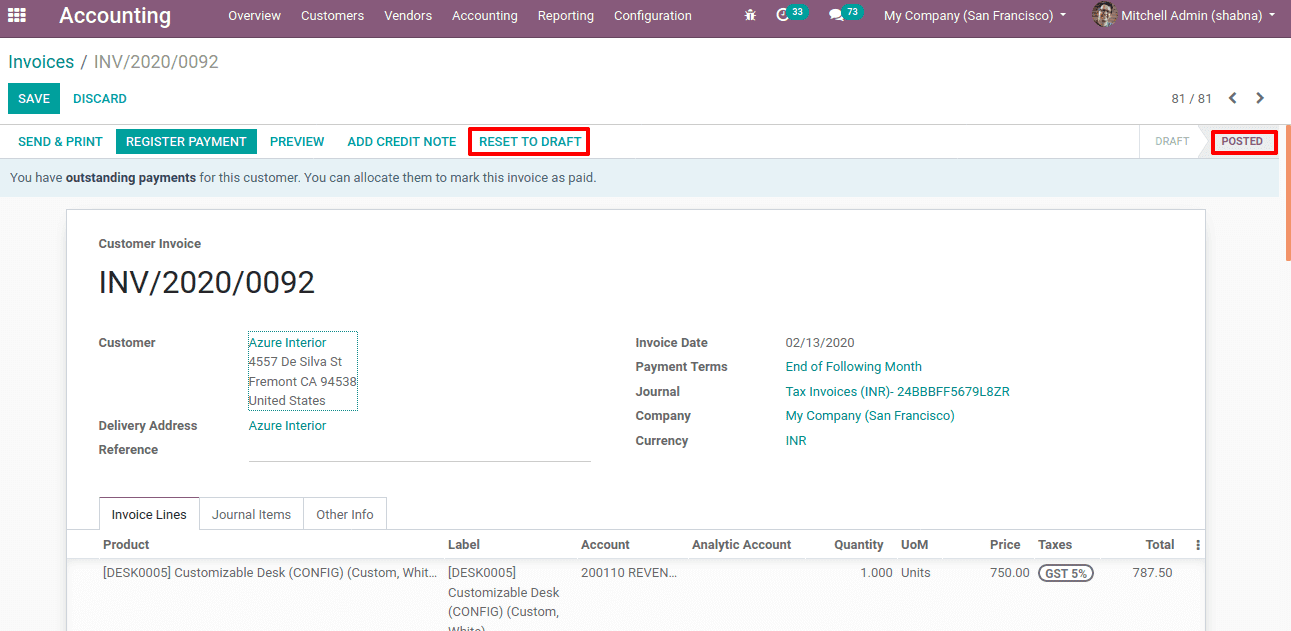1291x631 pixels.
Task: Click the outstanding payments notice banner
Action: point(639,178)
